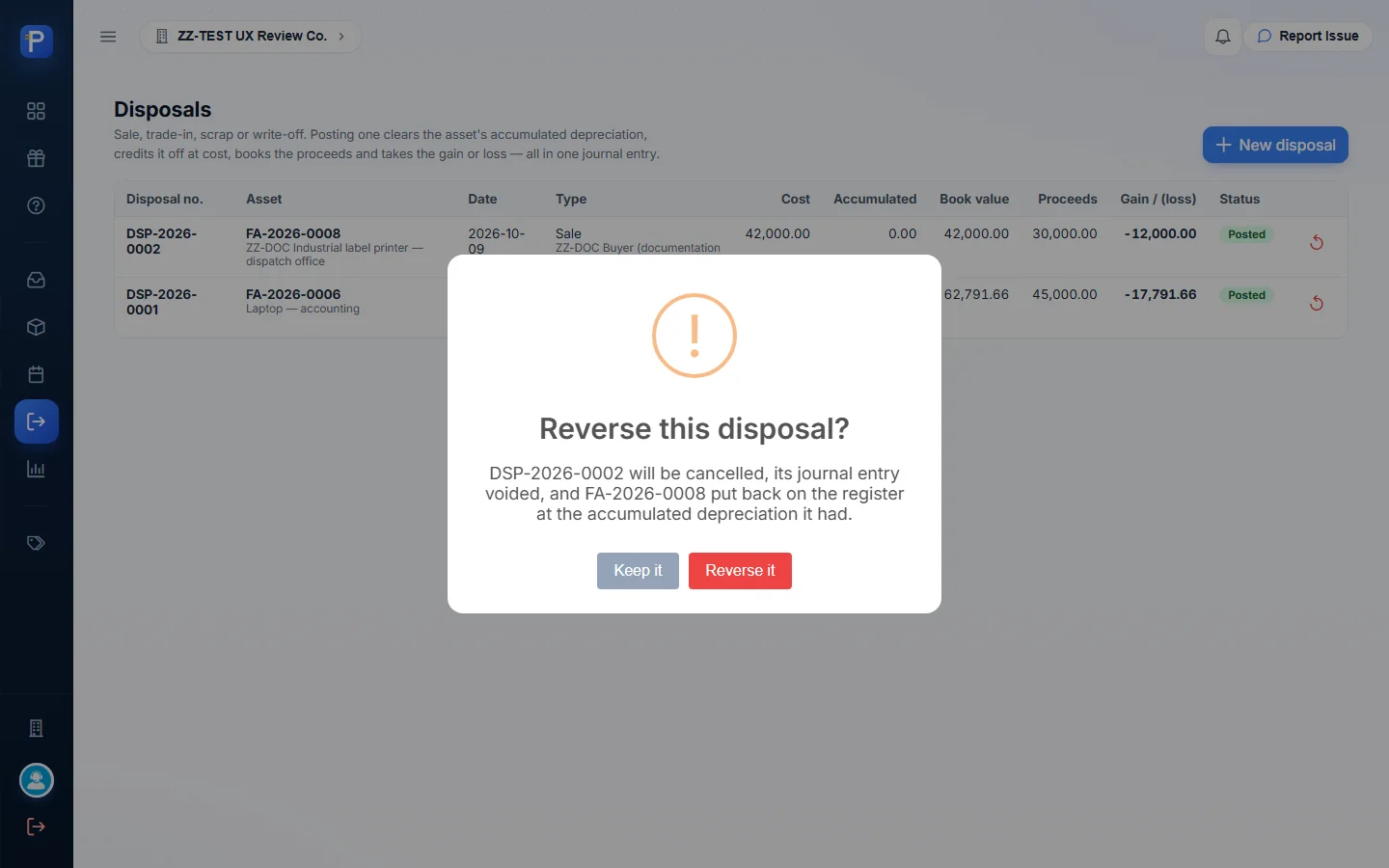1389x868 pixels.
Task: Click the Report Issue button
Action: tap(1308, 37)
